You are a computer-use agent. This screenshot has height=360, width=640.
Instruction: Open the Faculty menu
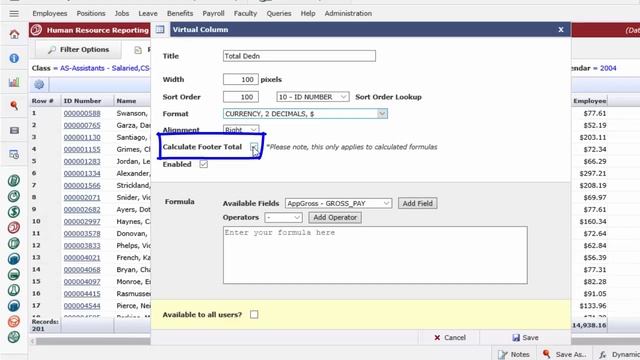click(x=245, y=13)
